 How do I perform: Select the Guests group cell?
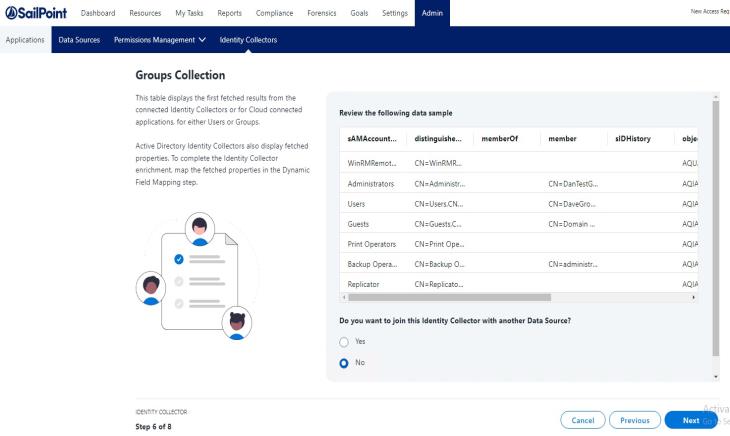coord(358,224)
